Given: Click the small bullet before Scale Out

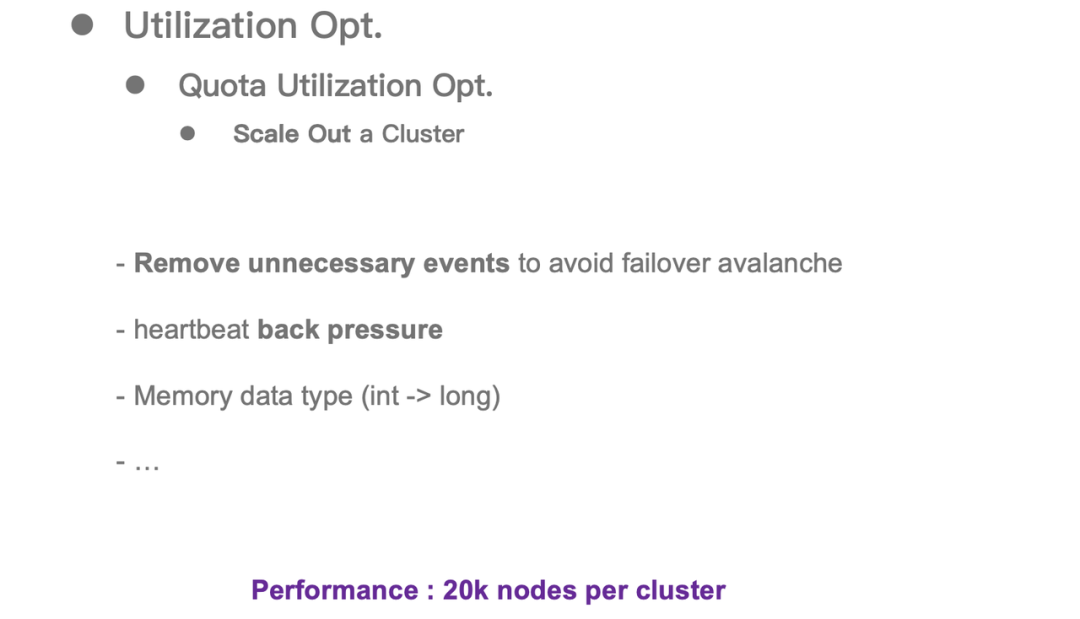Looking at the screenshot, I should pyautogui.click(x=188, y=133).
